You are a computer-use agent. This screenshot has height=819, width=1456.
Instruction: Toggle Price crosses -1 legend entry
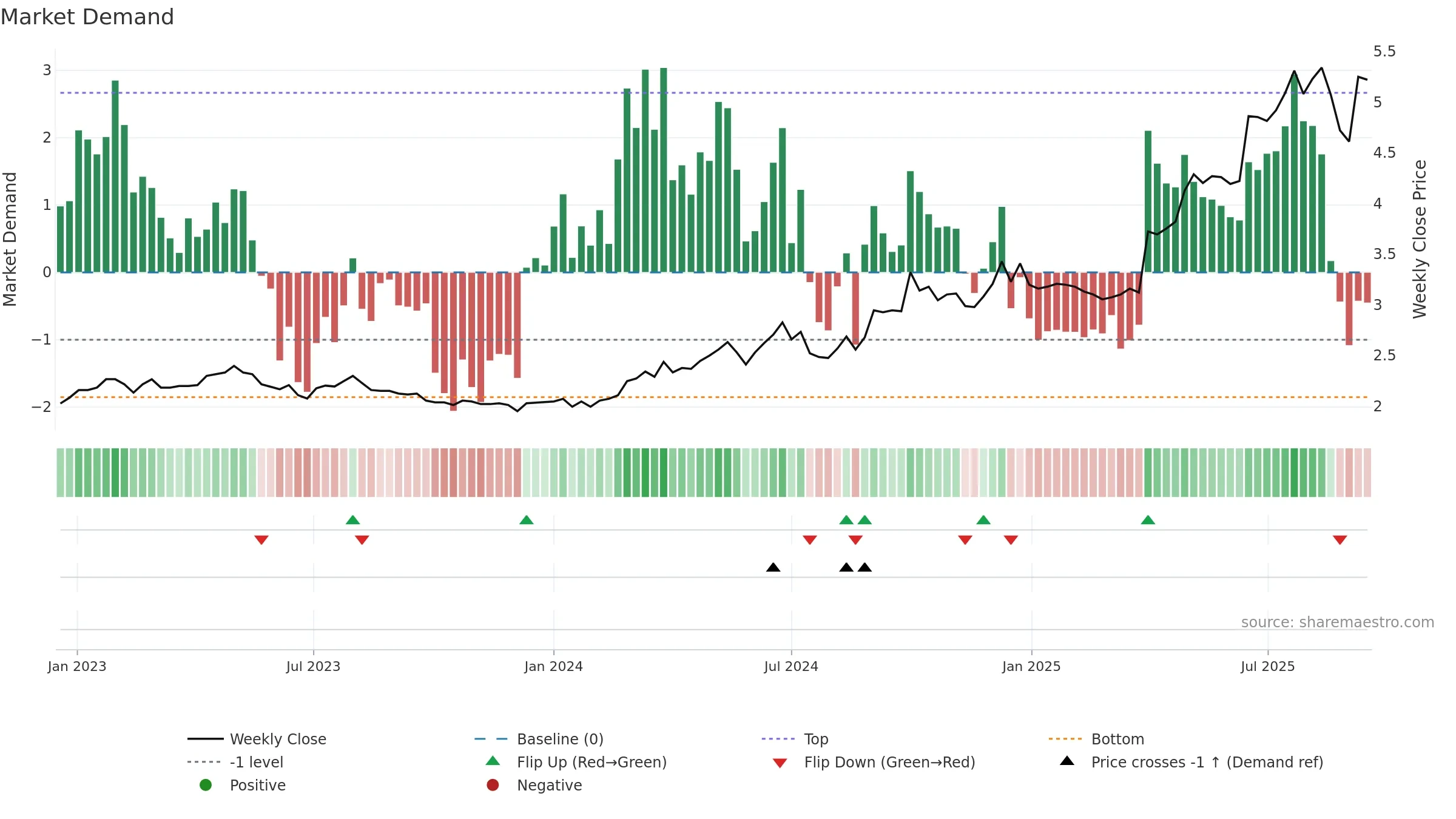coord(1191,762)
